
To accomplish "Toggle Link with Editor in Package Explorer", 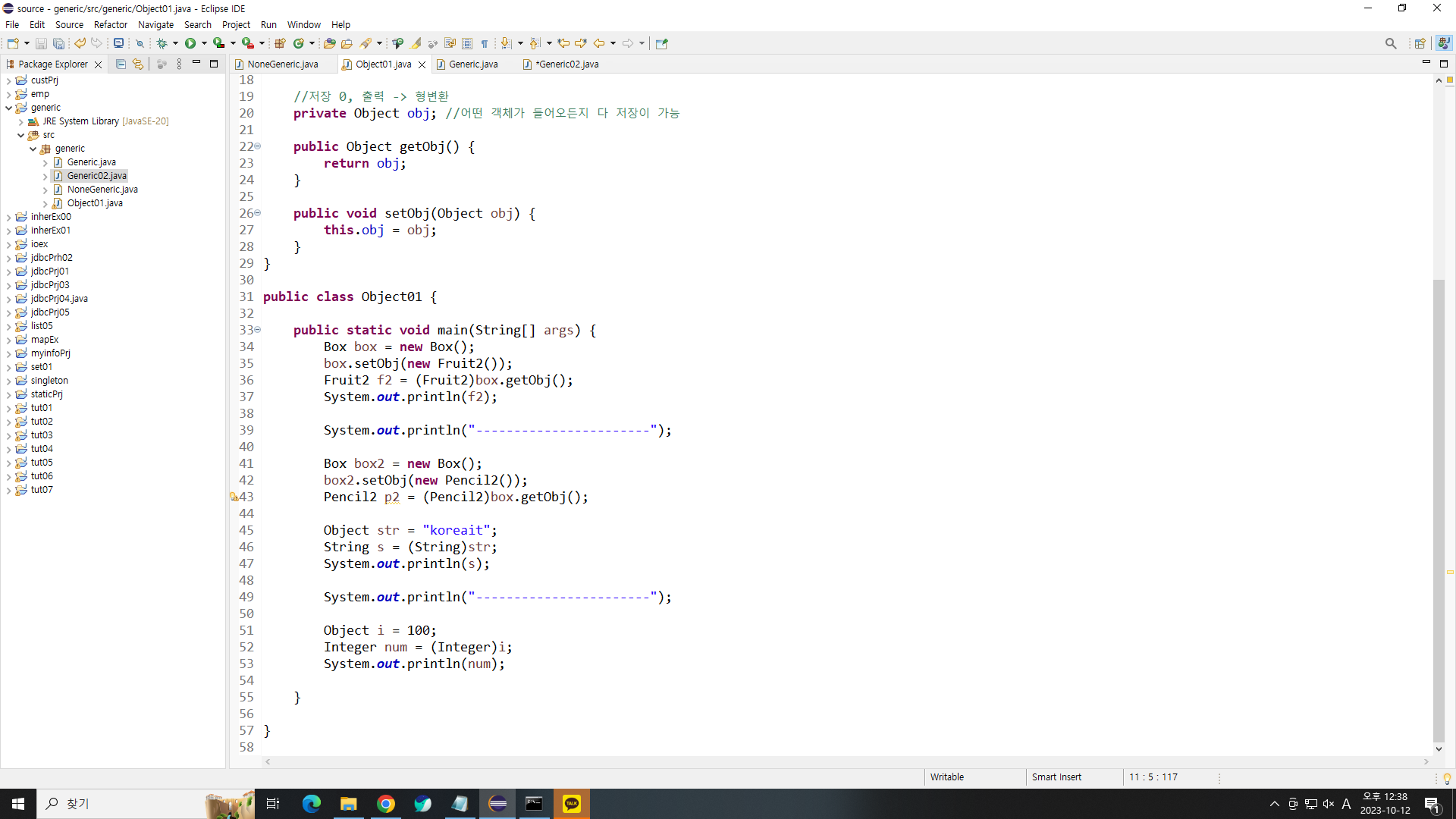I will coord(137,64).
